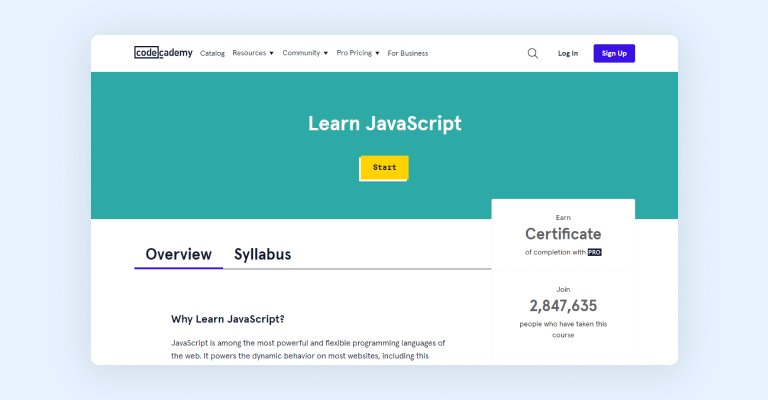Image resolution: width=768 pixels, height=400 pixels.
Task: Click the Log In link
Action: 568,53
